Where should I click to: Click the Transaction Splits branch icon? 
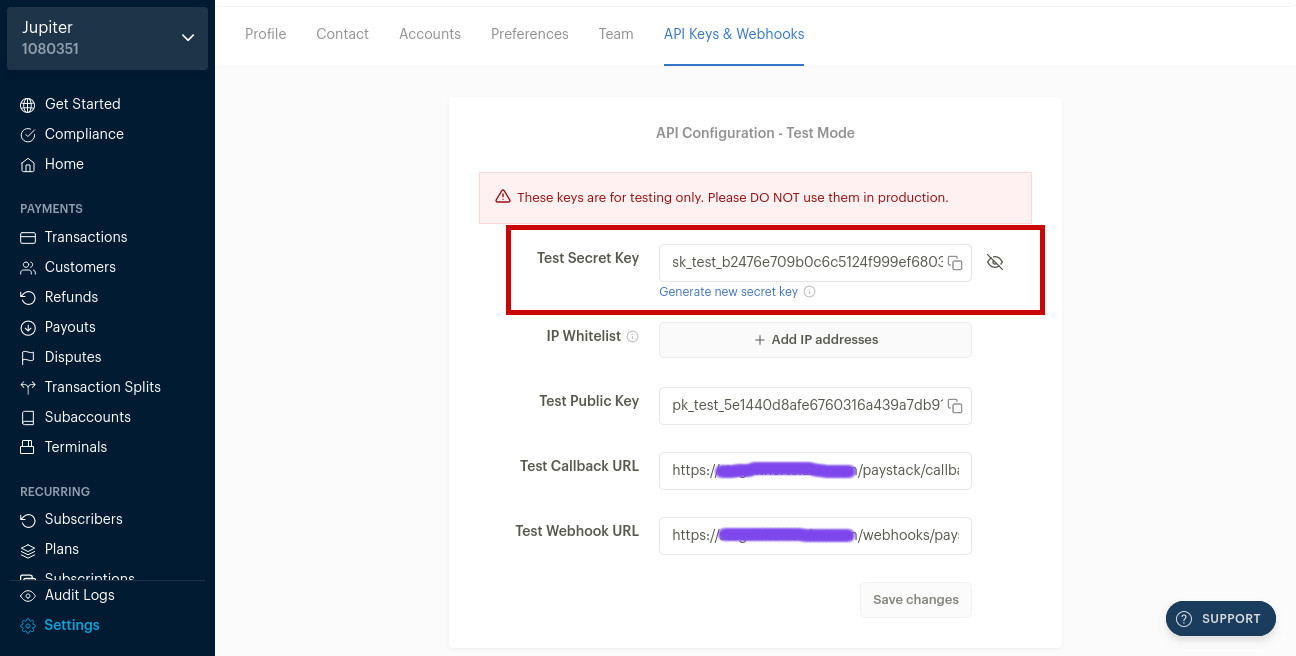coord(28,387)
